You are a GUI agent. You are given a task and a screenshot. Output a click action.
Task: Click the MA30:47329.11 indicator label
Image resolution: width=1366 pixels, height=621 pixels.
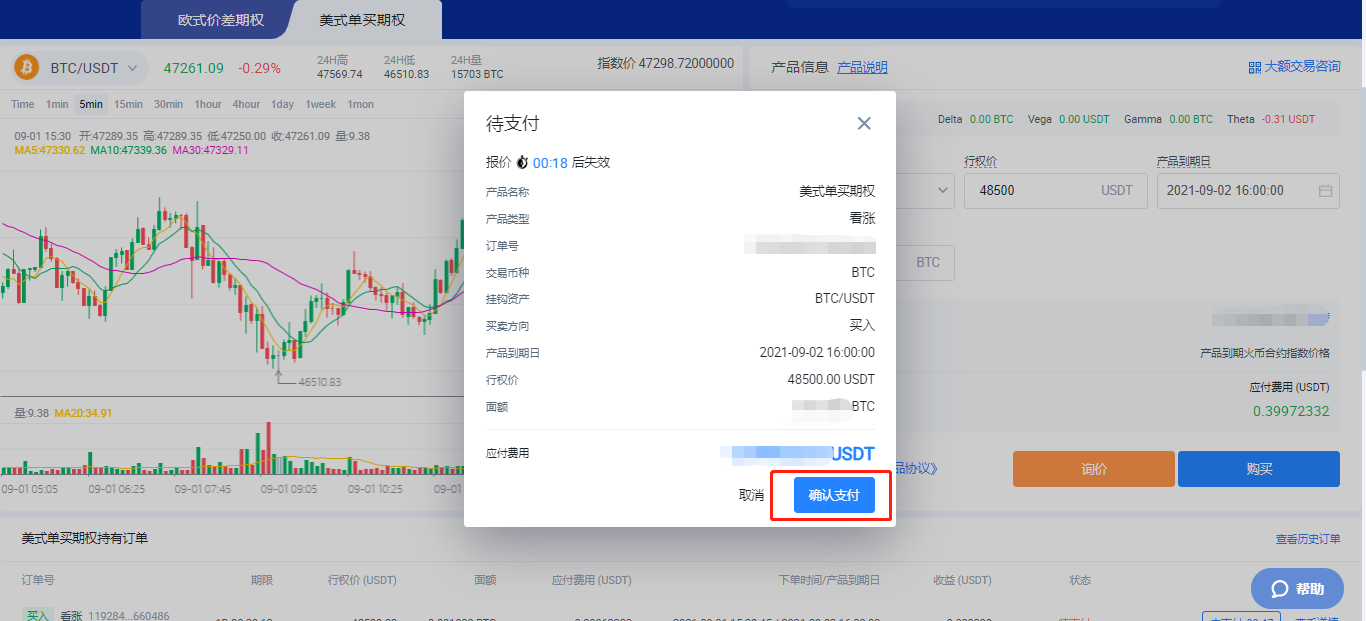[x=210, y=150]
